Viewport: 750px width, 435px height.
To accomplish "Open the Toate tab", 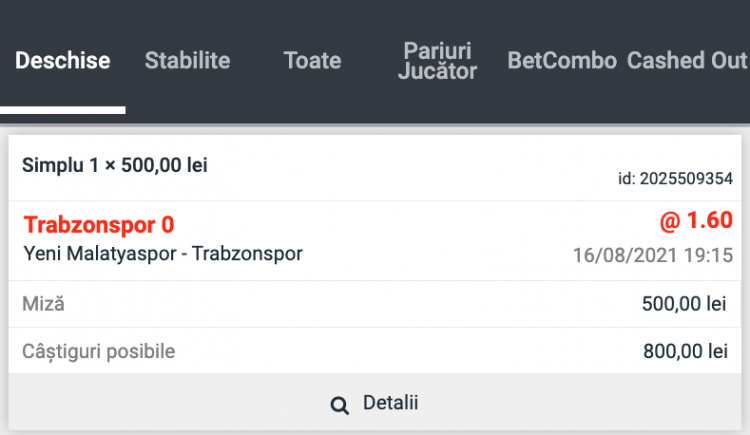I will click(313, 61).
